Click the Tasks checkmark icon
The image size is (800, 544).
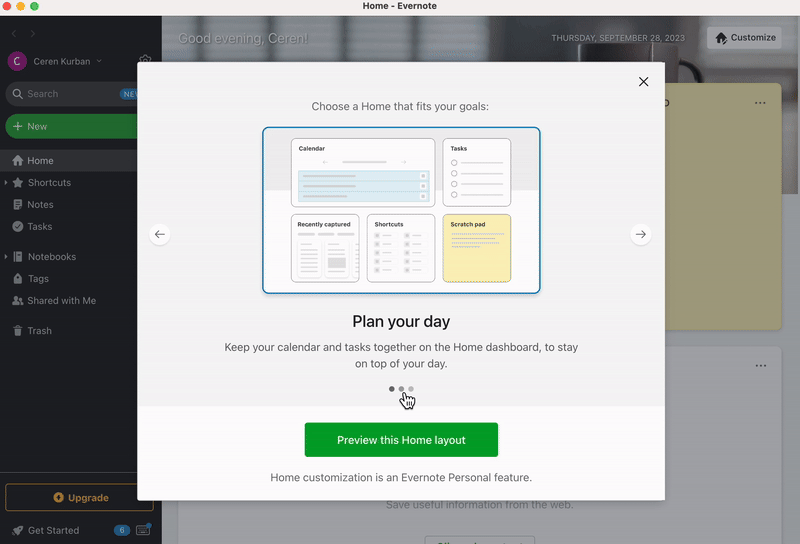pyautogui.click(x=17, y=227)
